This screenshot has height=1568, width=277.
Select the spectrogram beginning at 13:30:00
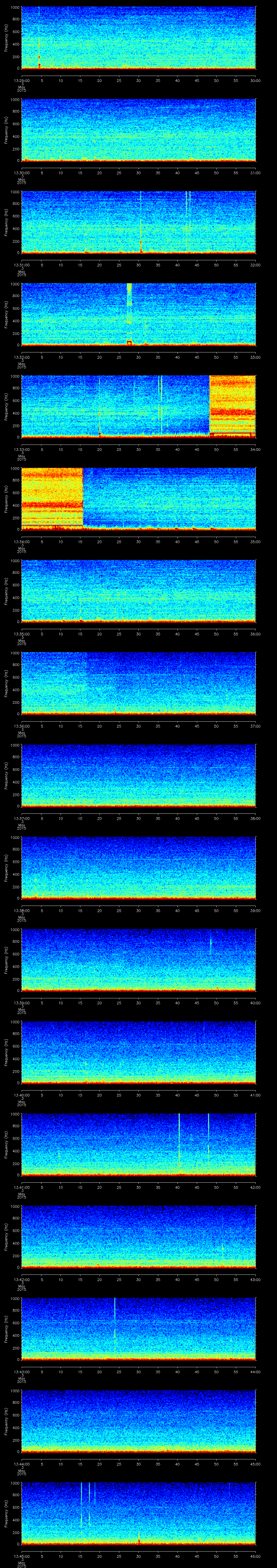coord(138,130)
